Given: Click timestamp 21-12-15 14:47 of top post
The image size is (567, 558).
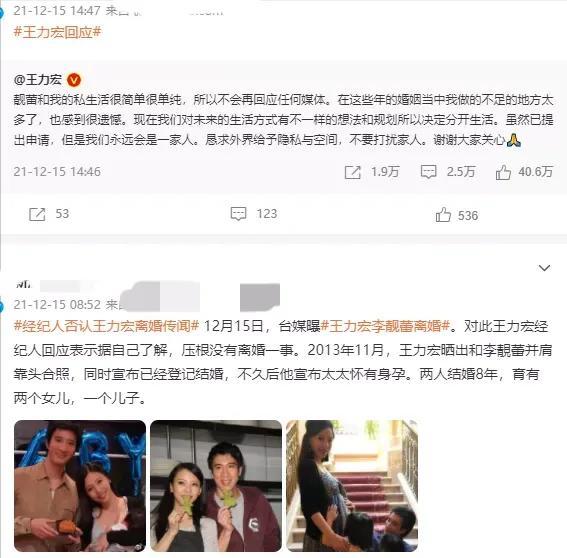Looking at the screenshot, I should [57, 10].
